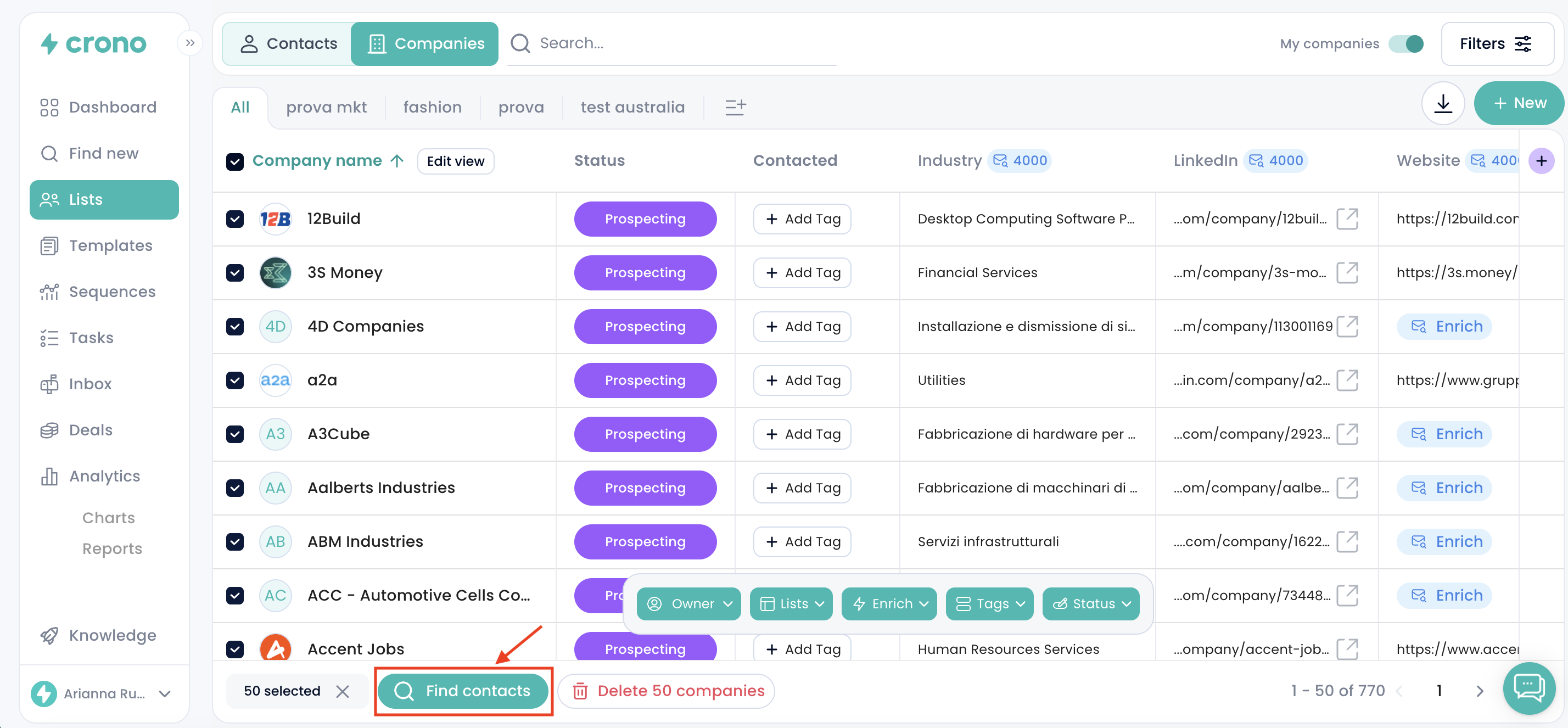
Task: Click the download export icon
Action: tap(1443, 103)
